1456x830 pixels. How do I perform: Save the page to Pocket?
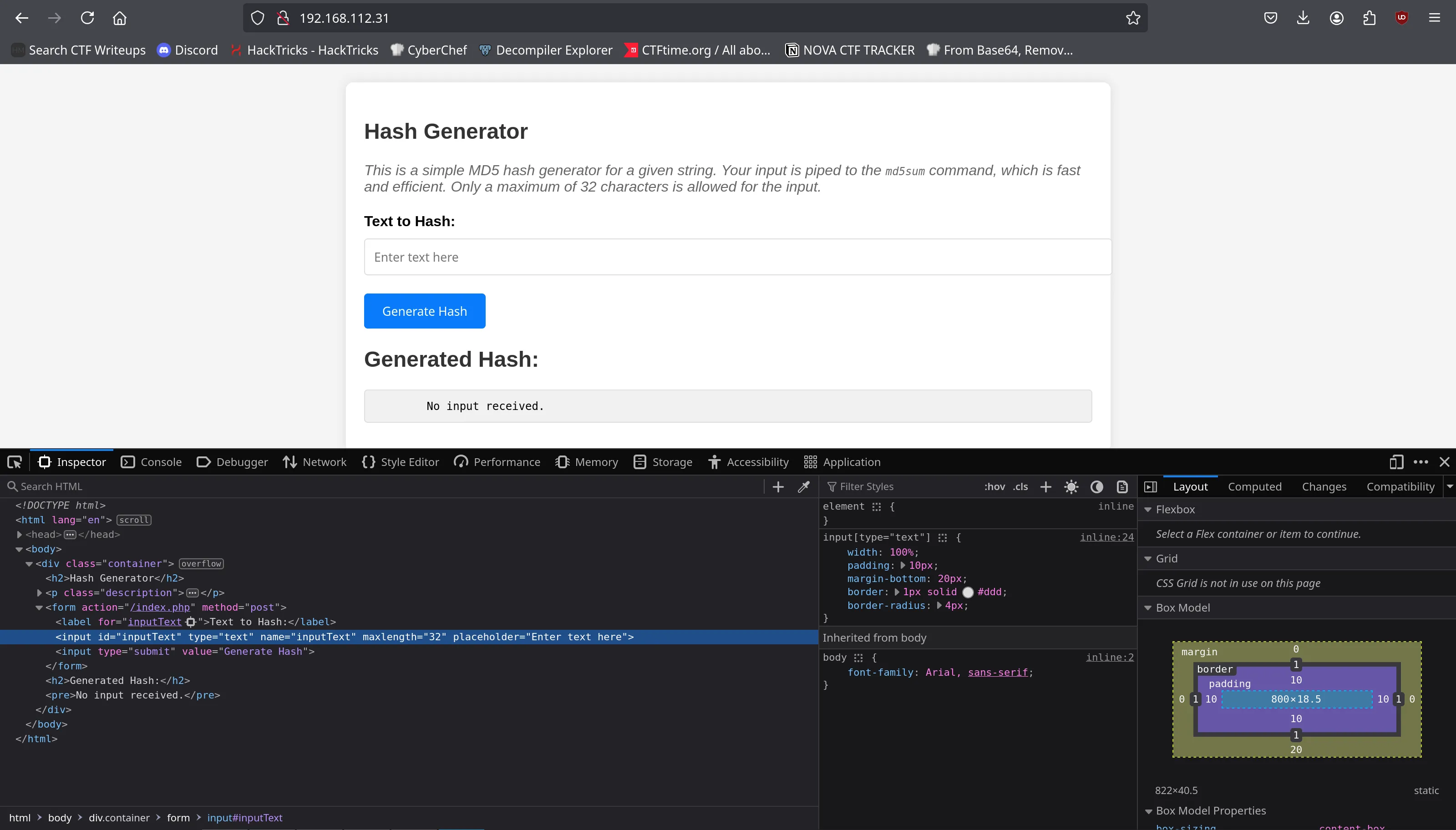click(x=1271, y=18)
